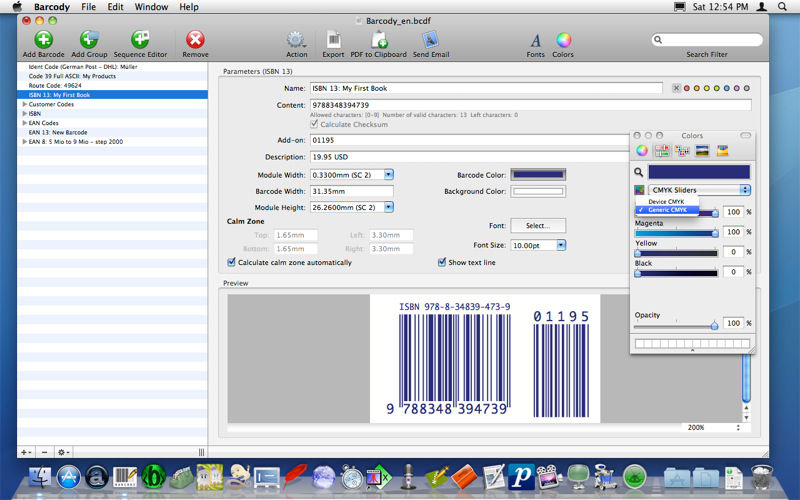The width and height of the screenshot is (800, 500).
Task: Open the Barcody application menu
Action: click(x=52, y=7)
